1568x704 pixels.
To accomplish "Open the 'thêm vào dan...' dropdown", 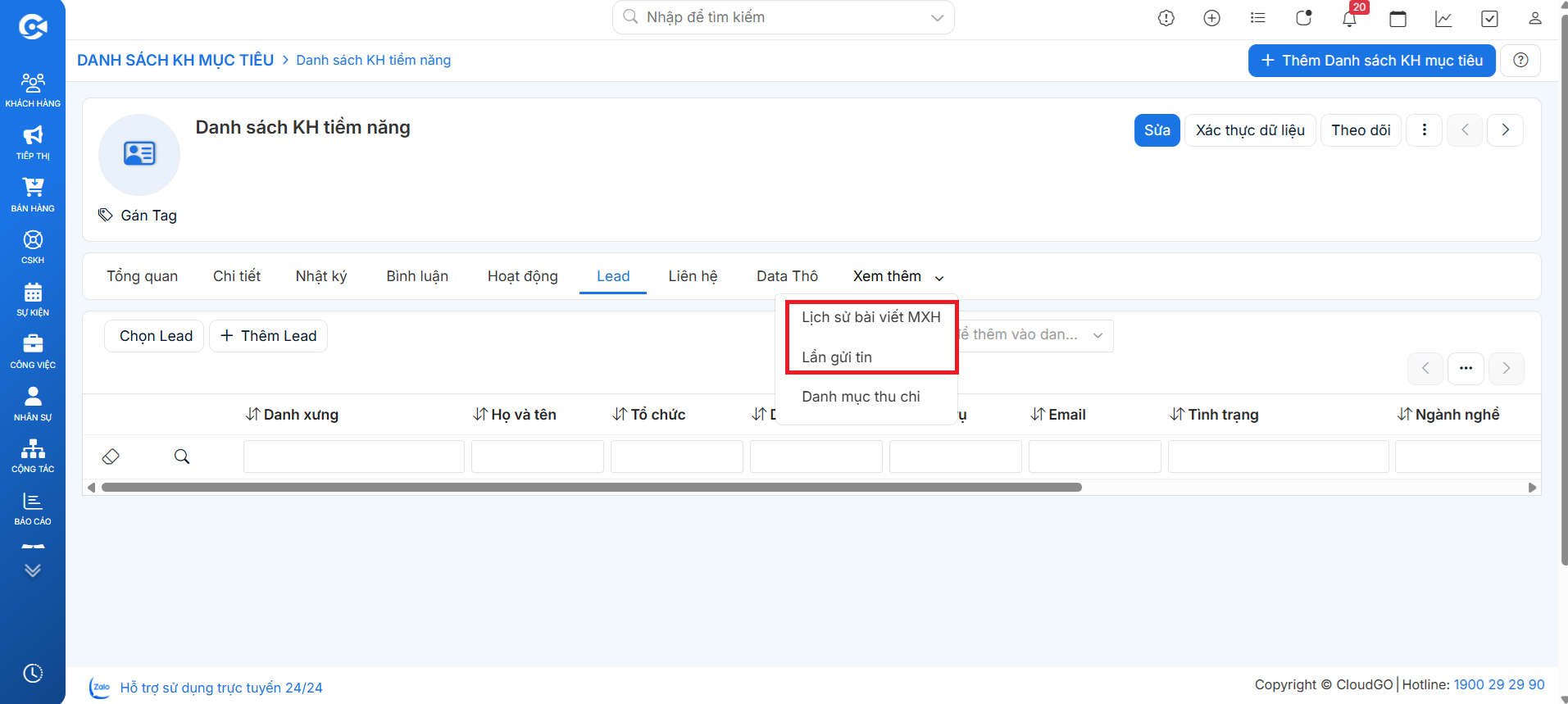I will [x=1034, y=335].
